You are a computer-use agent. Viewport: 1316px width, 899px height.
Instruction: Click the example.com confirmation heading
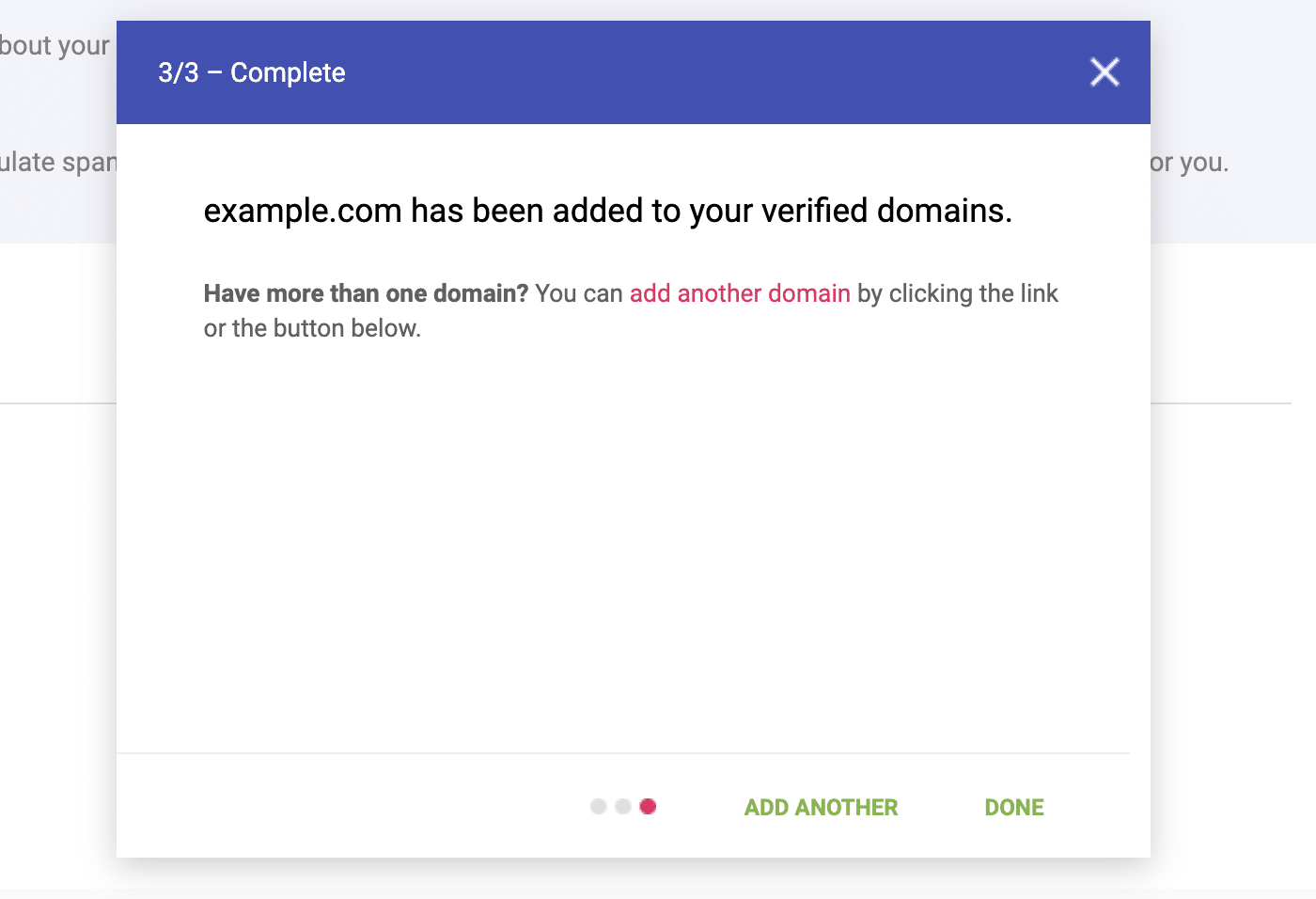point(607,210)
